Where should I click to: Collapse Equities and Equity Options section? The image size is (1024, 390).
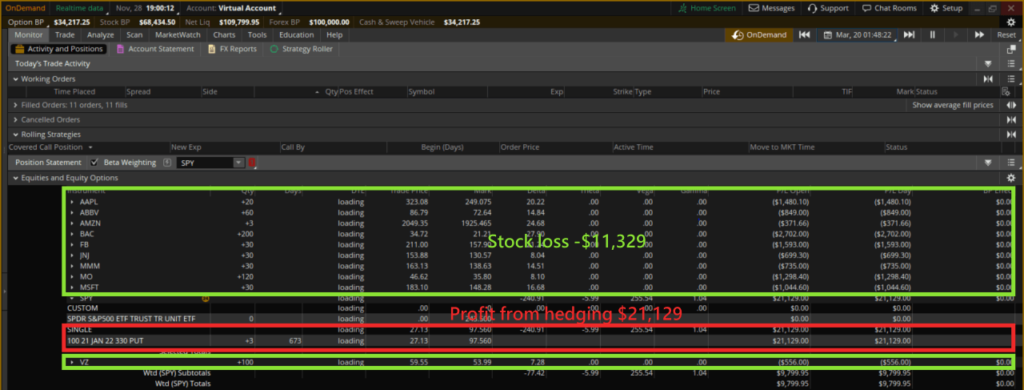(x=16, y=178)
